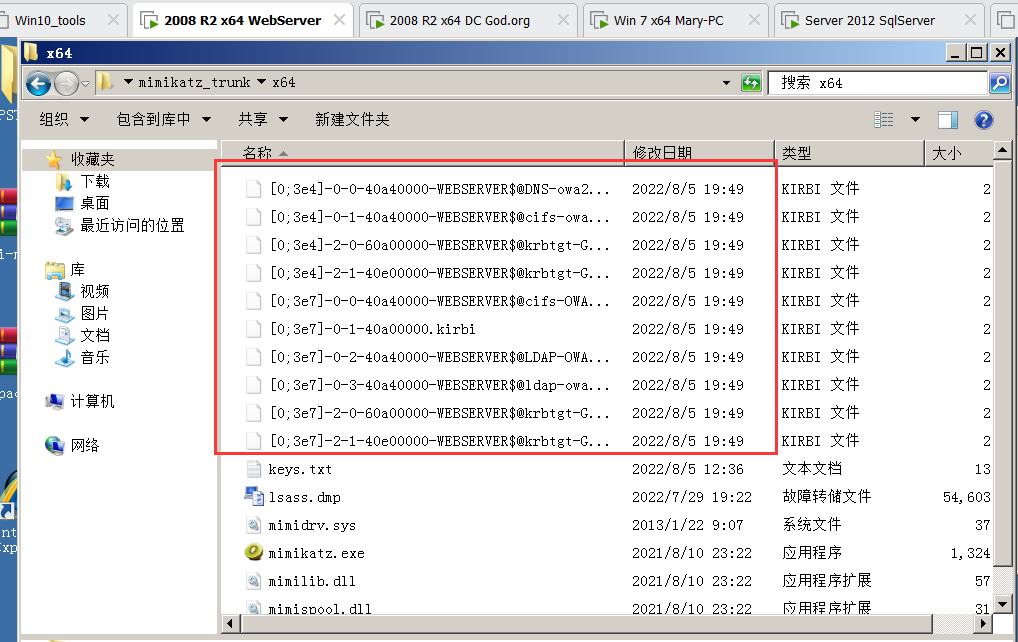Expand the address bar history dropdown

coord(725,82)
